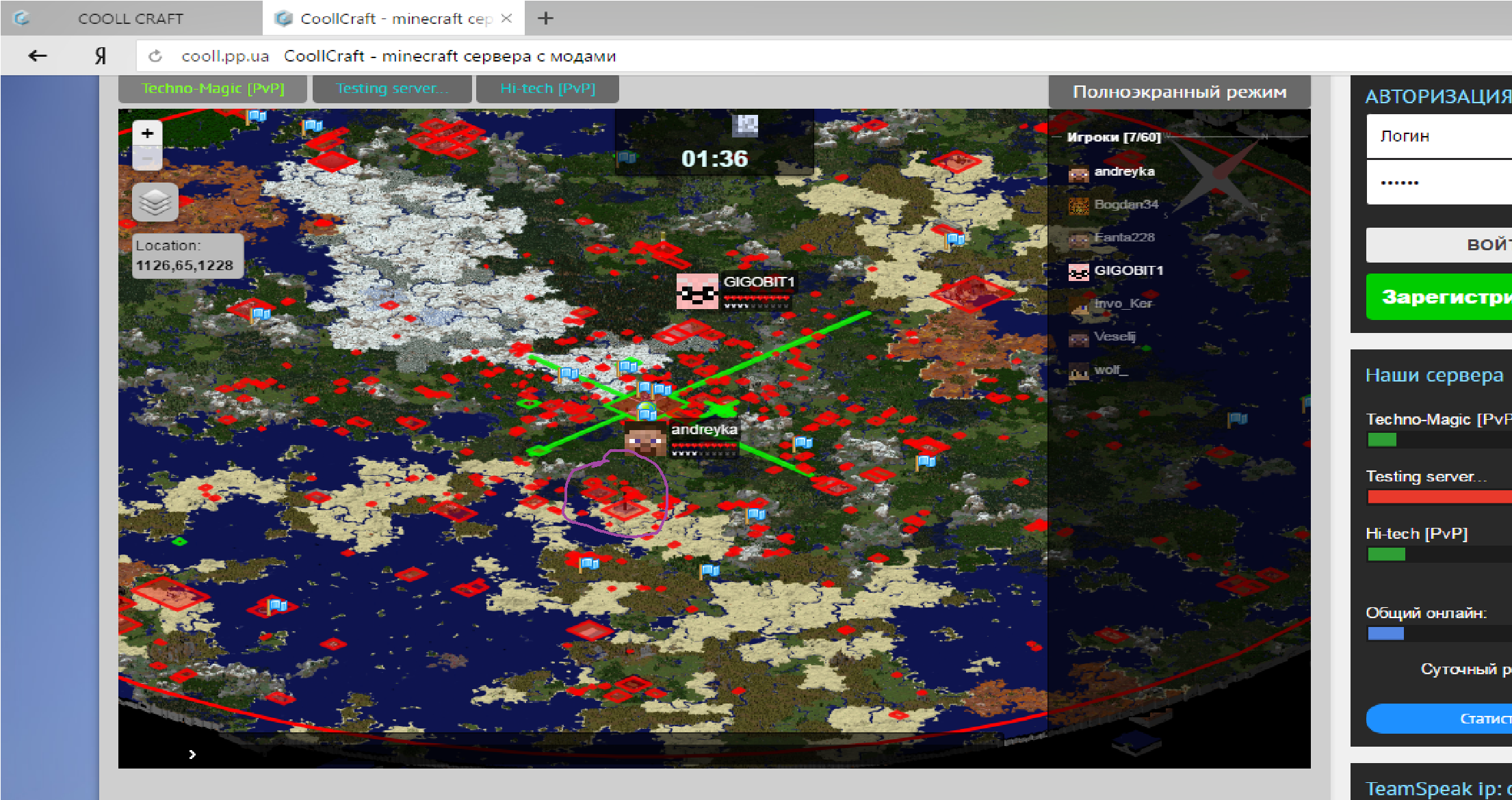Open a new browser tab

coord(545,18)
